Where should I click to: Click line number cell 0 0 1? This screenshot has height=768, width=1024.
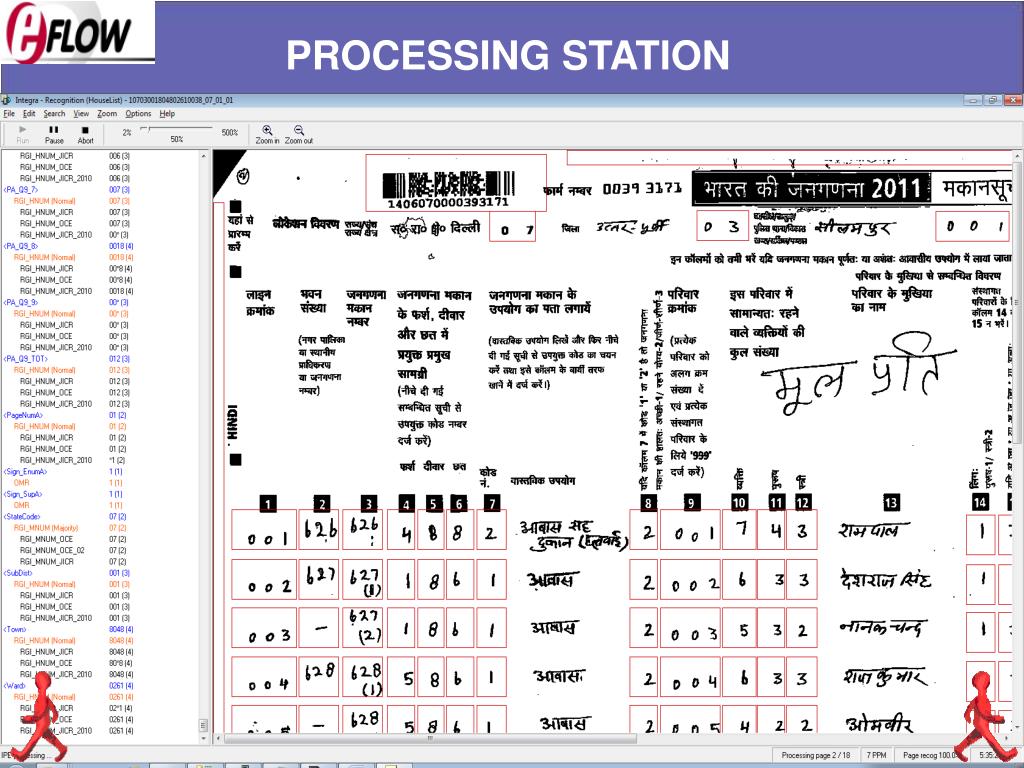click(x=264, y=530)
